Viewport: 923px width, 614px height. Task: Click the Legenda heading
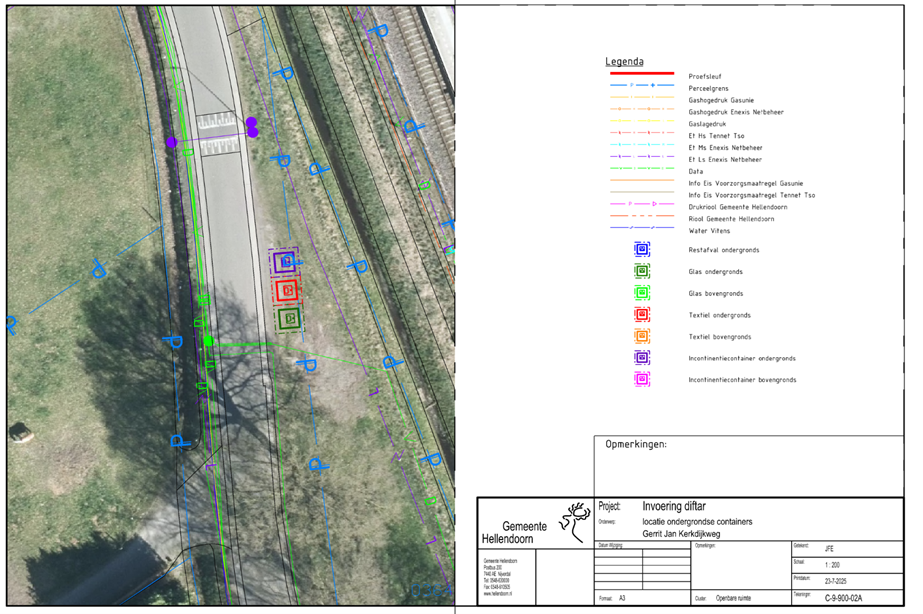pos(625,61)
